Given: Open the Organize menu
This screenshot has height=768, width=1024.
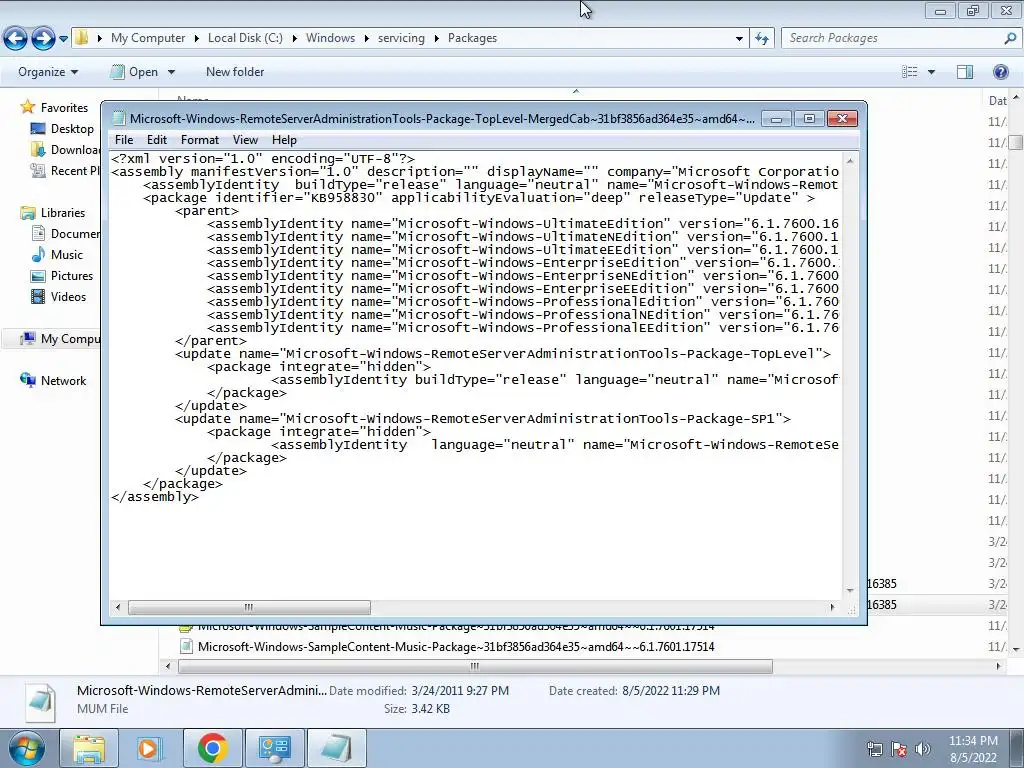Looking at the screenshot, I should point(48,72).
